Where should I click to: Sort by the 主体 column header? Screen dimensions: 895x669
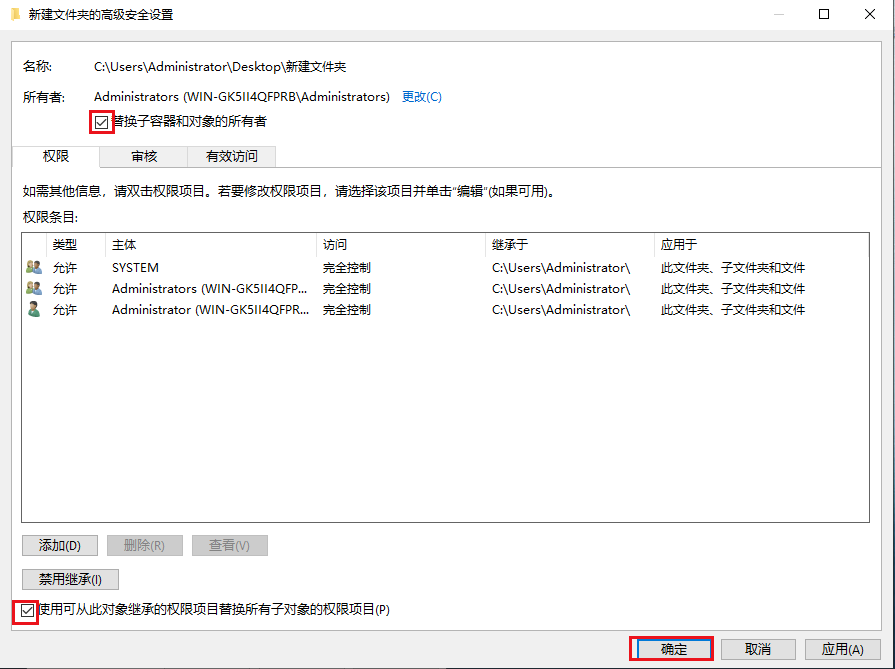(210, 245)
